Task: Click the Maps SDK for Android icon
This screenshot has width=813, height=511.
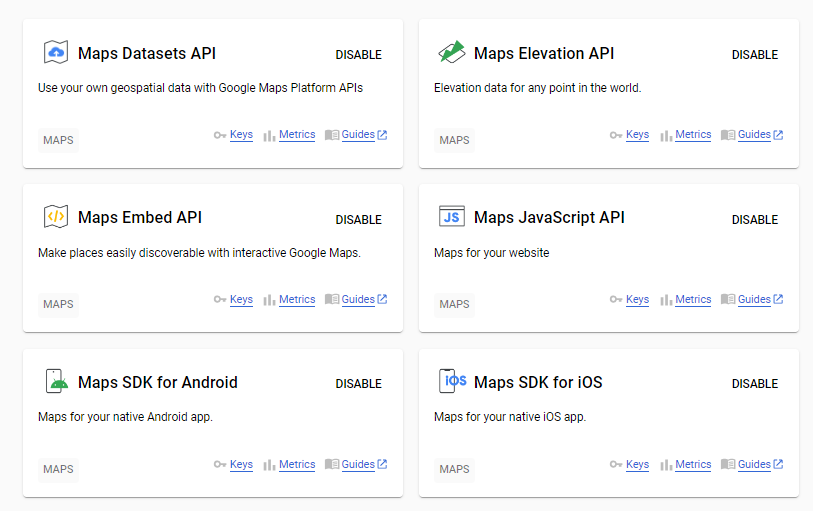Action: [x=56, y=381]
